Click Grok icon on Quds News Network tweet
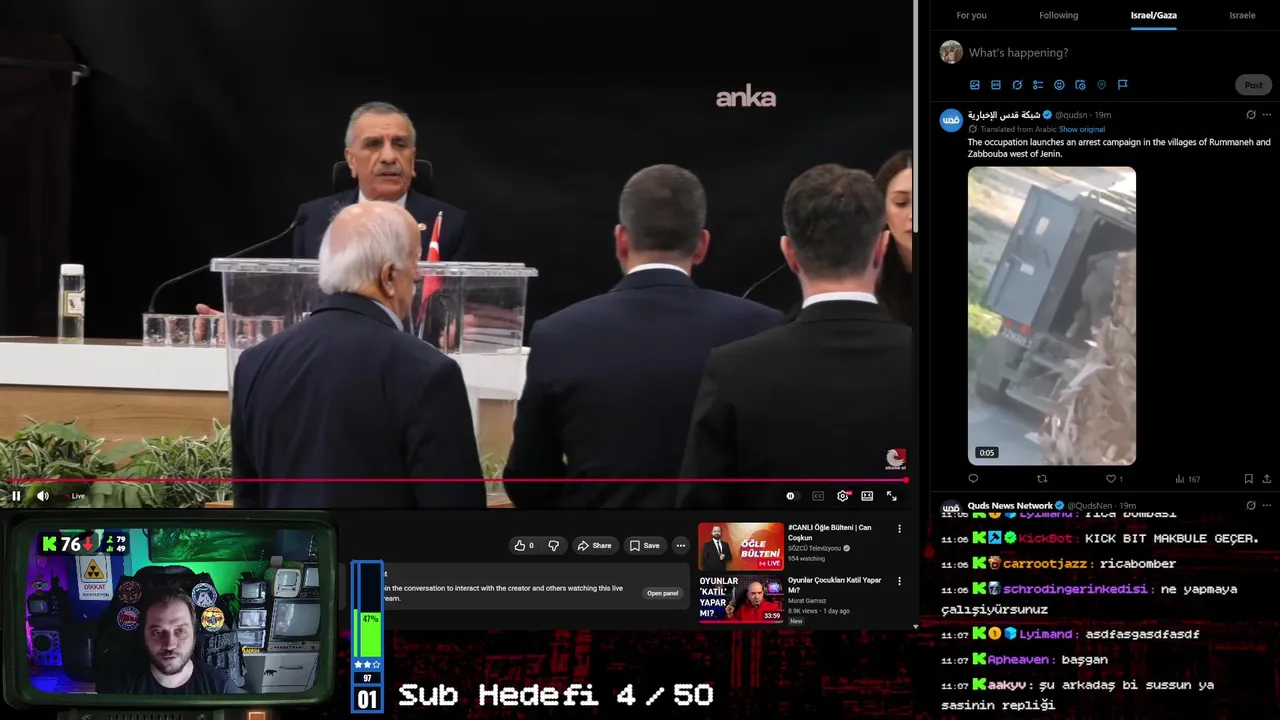Screen dimensions: 1280x720 [x=1251, y=506]
